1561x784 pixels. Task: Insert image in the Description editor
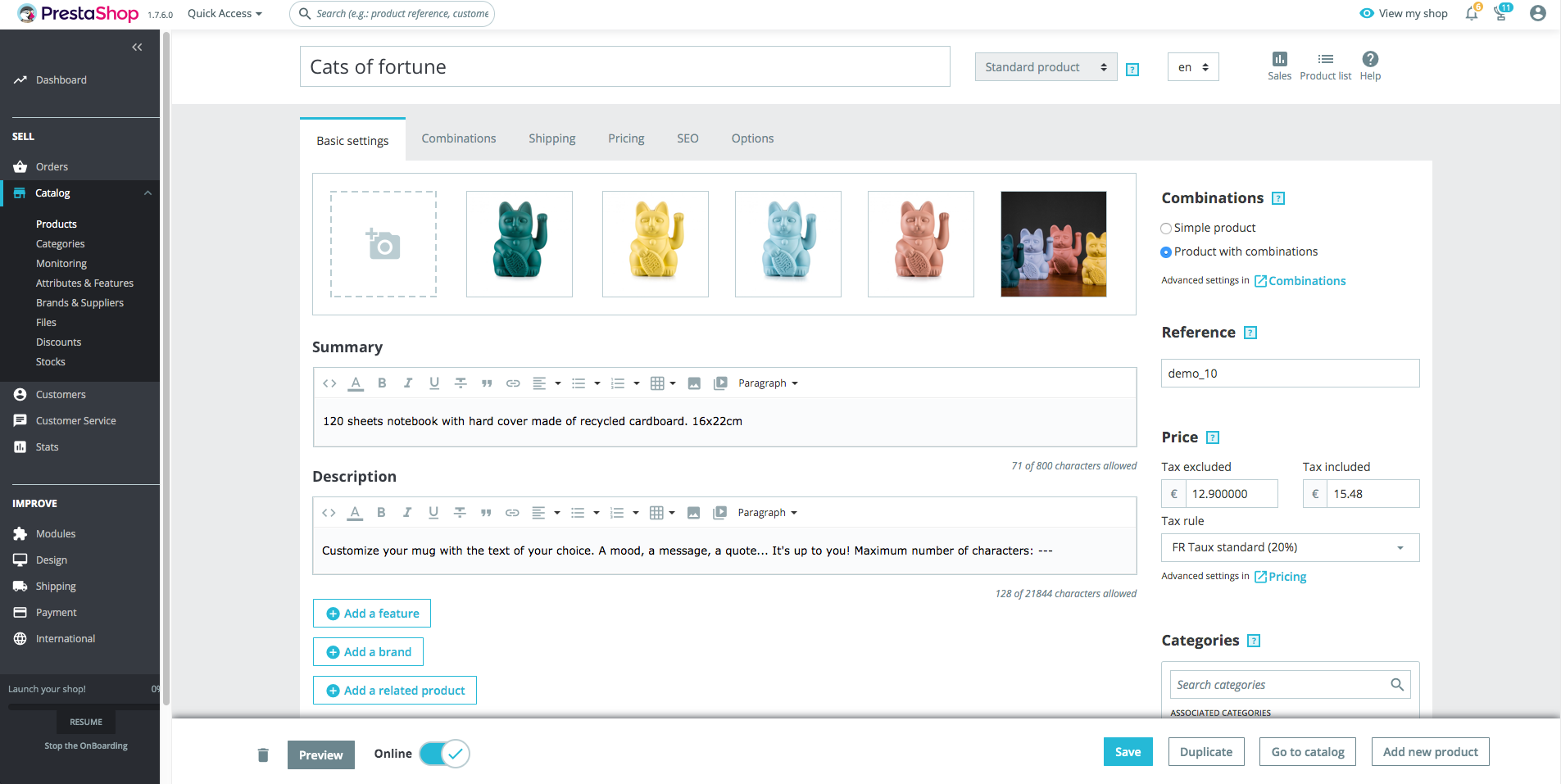point(693,512)
